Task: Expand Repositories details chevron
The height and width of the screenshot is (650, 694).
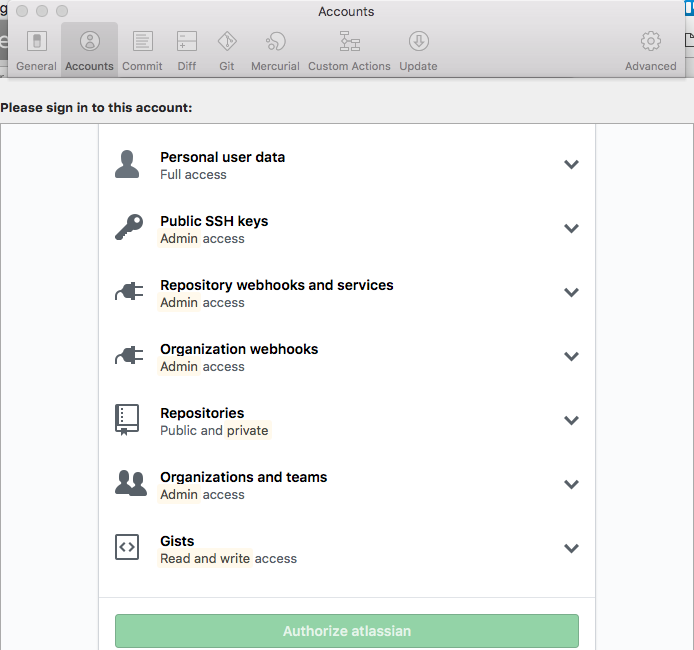Action: [x=571, y=420]
